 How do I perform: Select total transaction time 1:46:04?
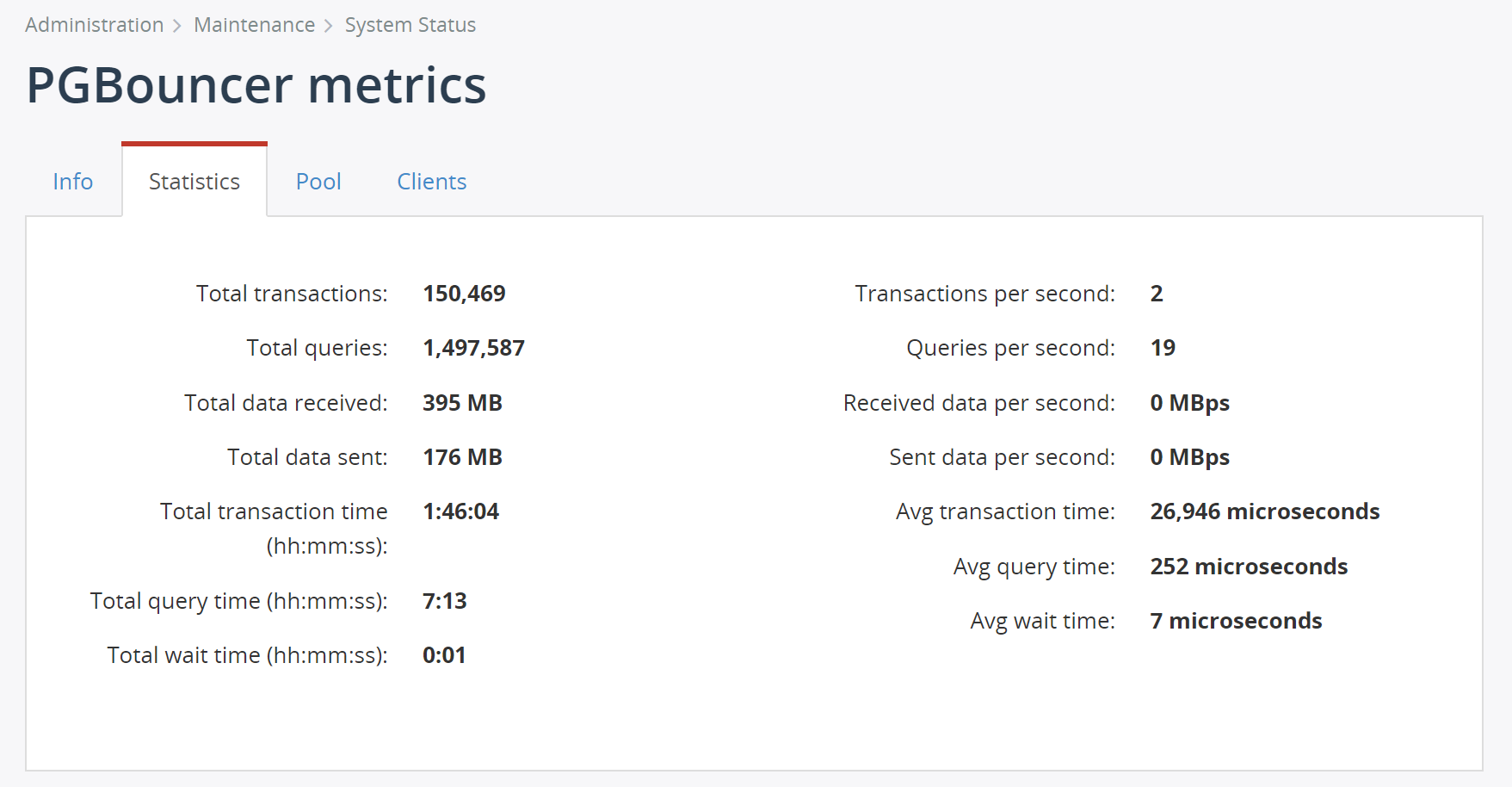[x=461, y=511]
